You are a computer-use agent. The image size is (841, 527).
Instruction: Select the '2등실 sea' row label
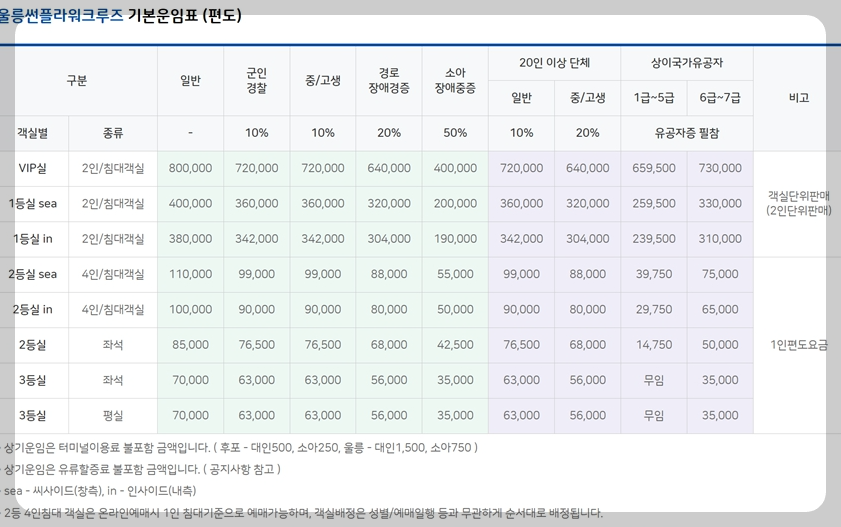click(33, 274)
